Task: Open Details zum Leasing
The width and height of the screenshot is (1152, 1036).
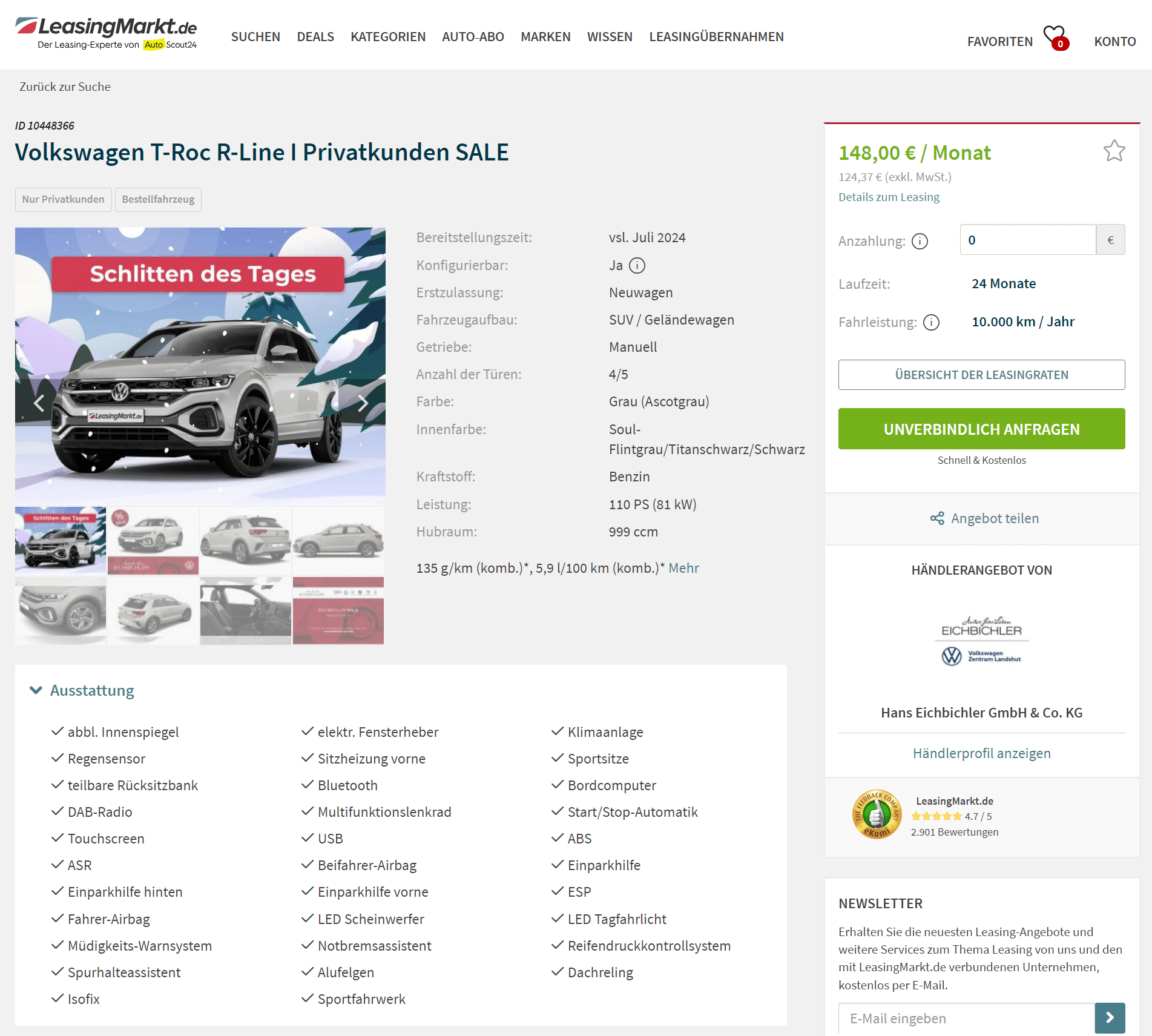Action: [889, 197]
